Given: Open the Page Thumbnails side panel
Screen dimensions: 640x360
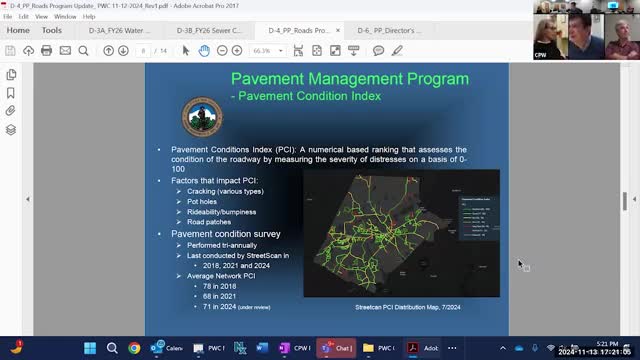Looking at the screenshot, I should click(11, 75).
